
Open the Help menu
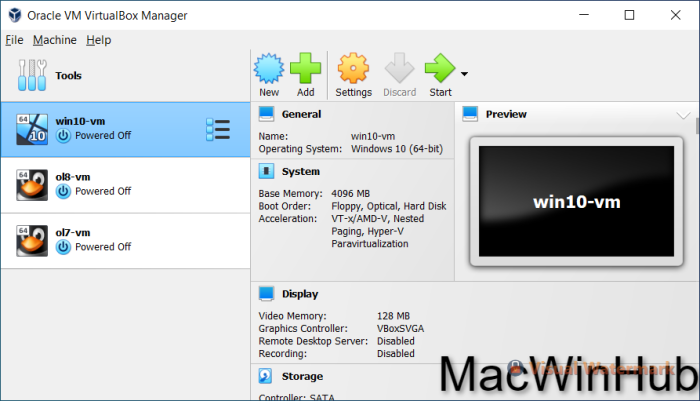click(x=99, y=40)
